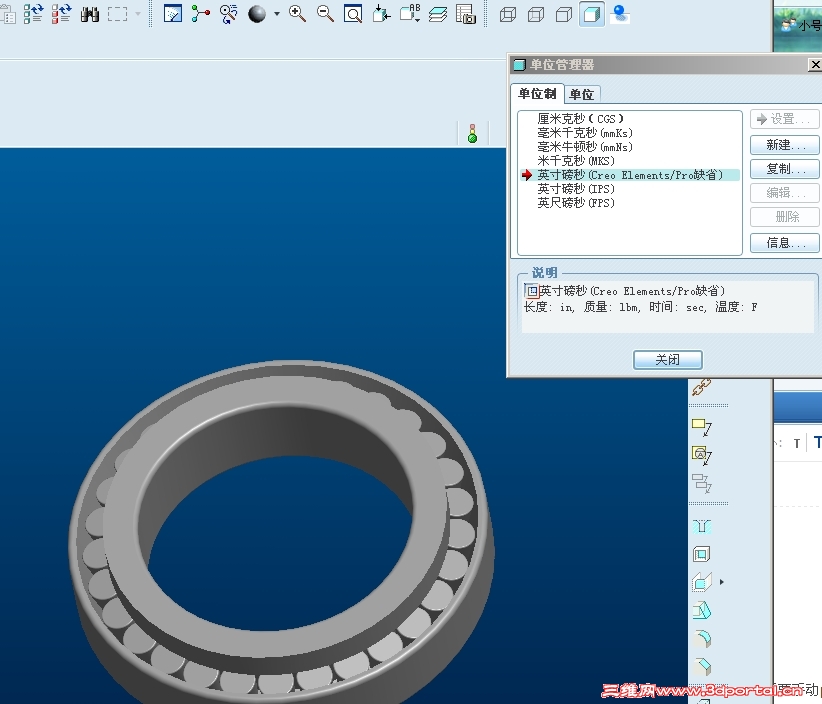This screenshot has width=822, height=704.
Task: Click the 复制 button
Action: pos(785,169)
